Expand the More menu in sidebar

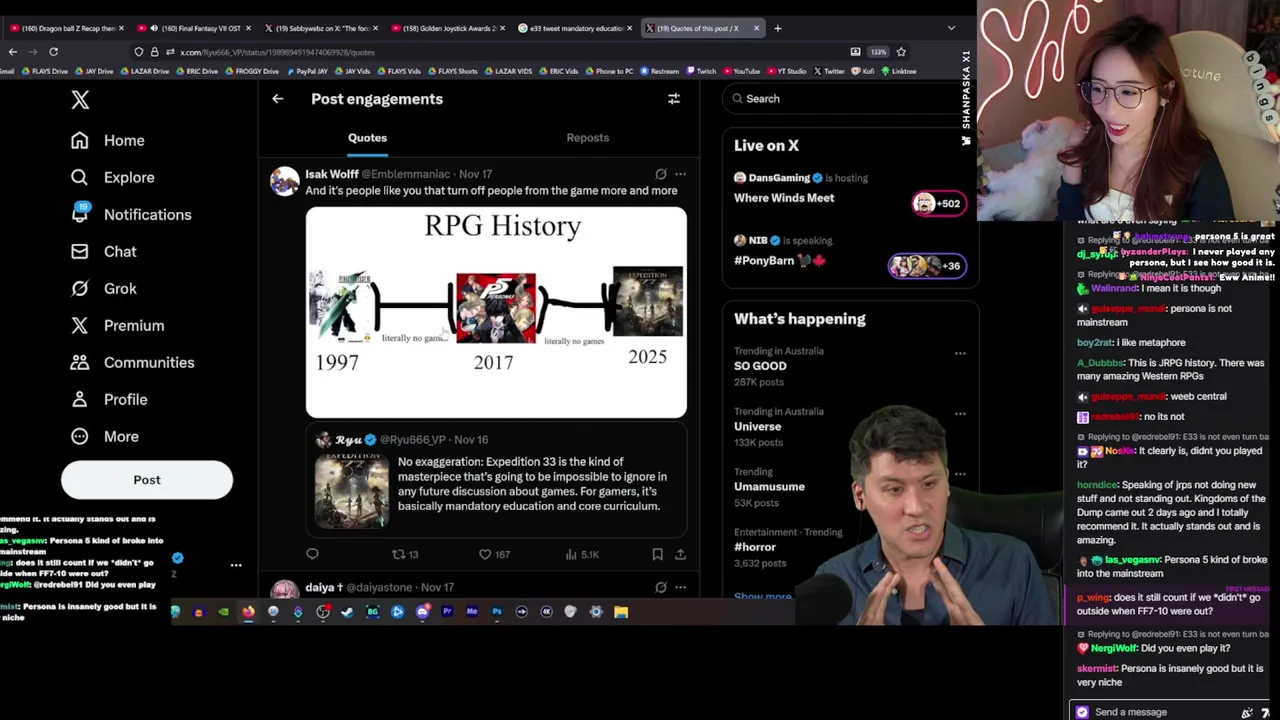tap(105, 436)
